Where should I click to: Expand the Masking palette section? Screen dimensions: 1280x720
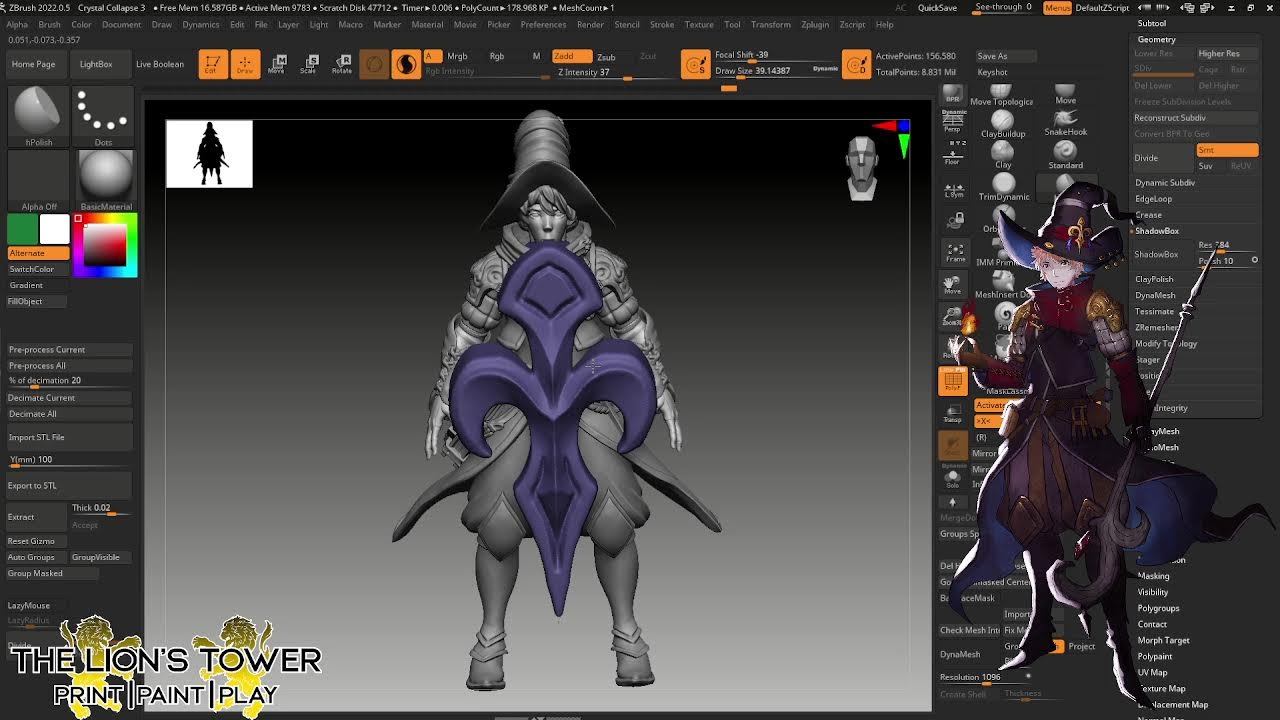1153,576
